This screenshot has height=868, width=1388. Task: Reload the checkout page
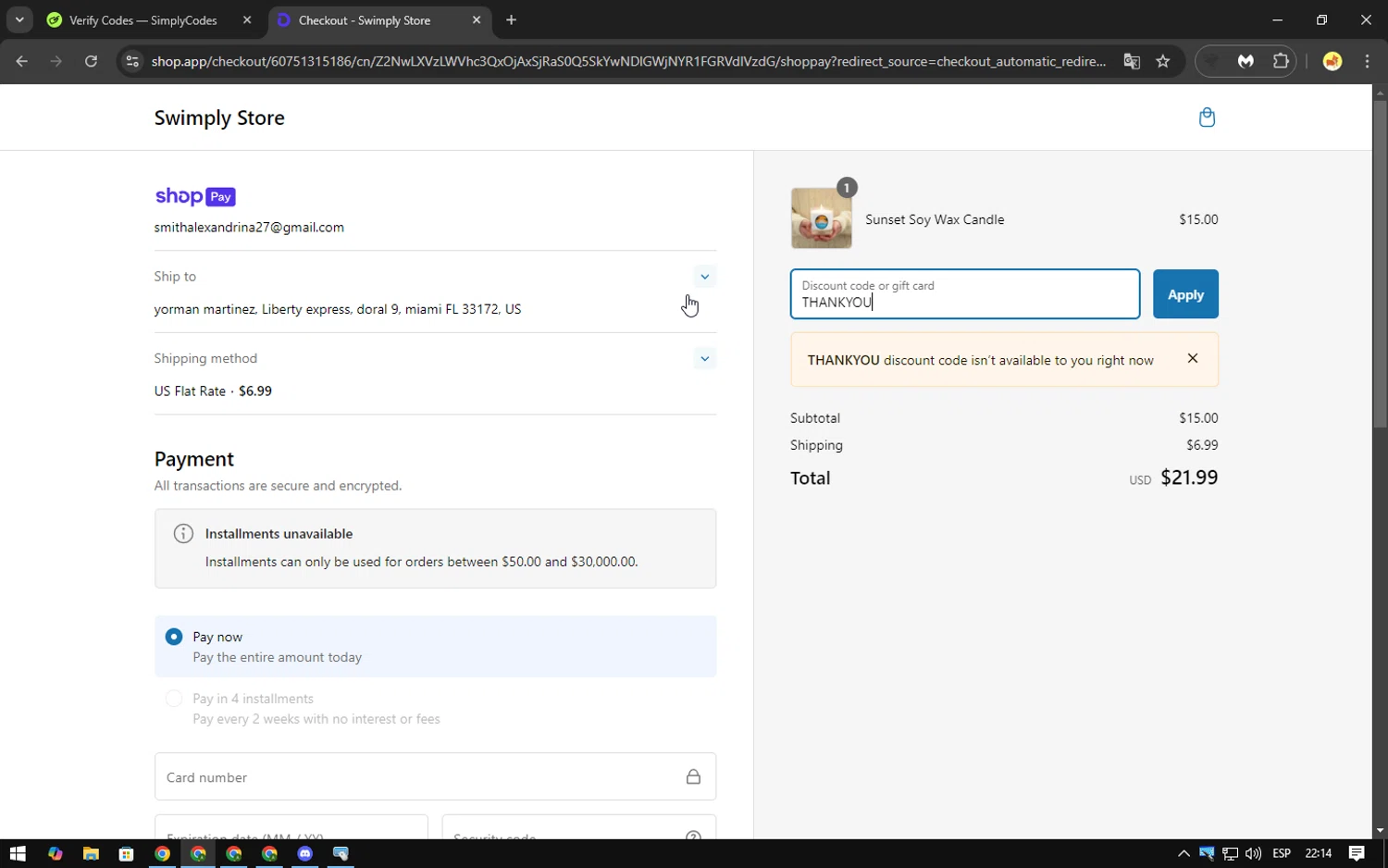[x=91, y=61]
